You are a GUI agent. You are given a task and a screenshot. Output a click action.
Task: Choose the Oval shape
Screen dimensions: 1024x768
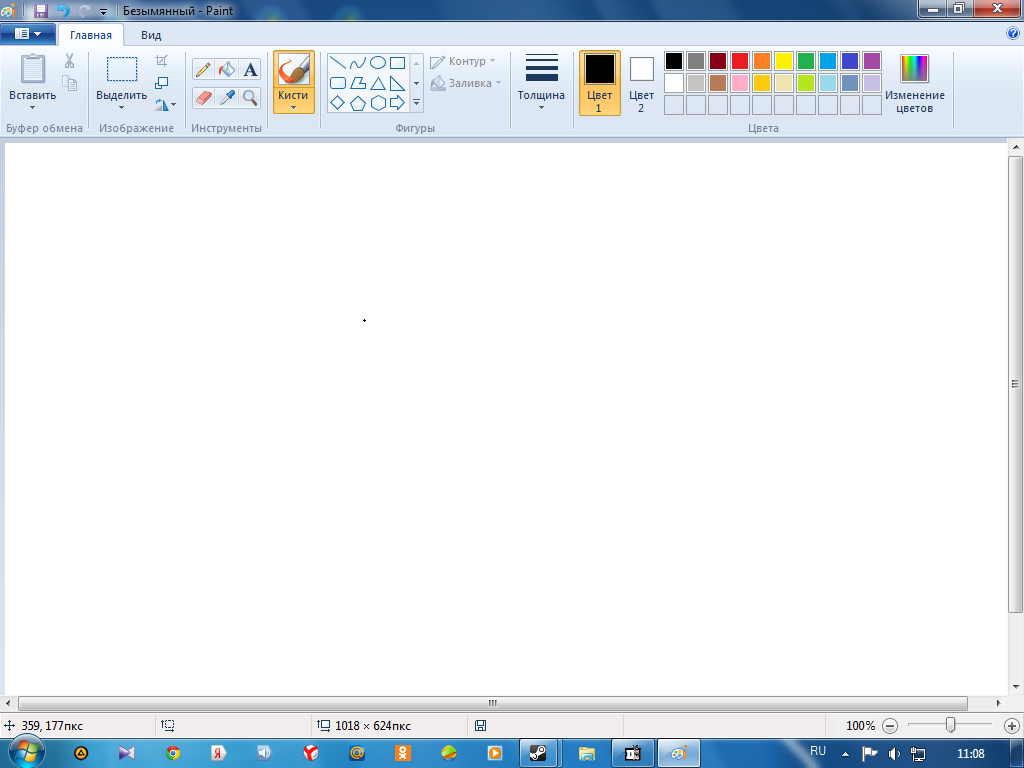click(377, 63)
